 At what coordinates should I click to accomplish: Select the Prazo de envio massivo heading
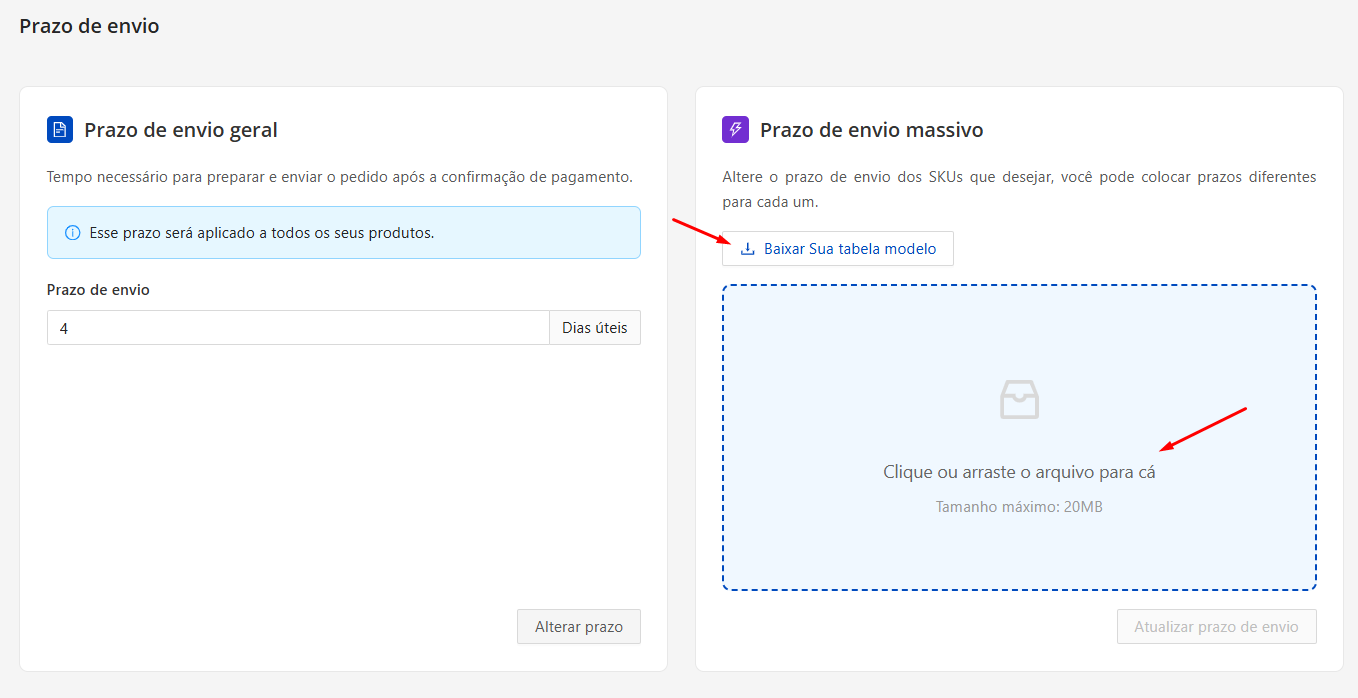tap(871, 130)
